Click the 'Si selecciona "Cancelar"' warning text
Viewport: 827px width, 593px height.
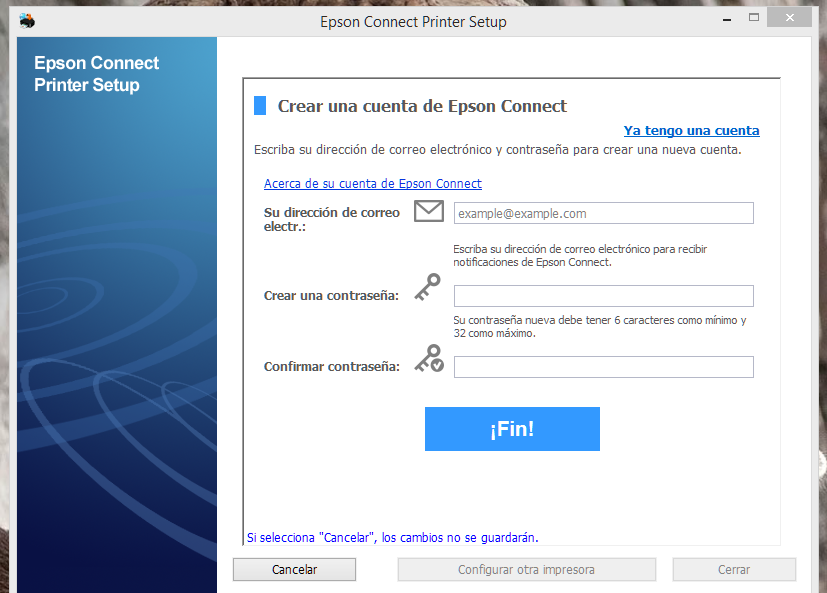[x=392, y=538]
